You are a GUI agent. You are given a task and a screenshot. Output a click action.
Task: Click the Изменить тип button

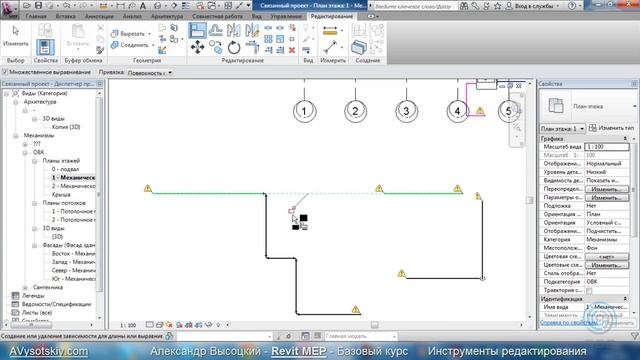coord(611,128)
